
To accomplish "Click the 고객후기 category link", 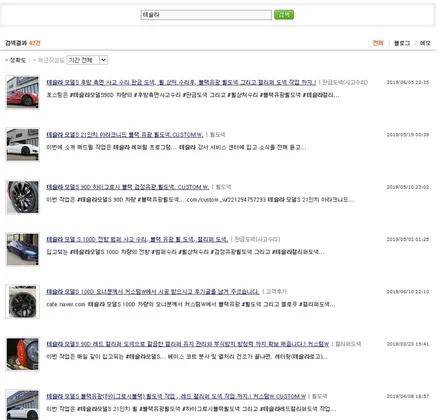I will coord(276,292).
